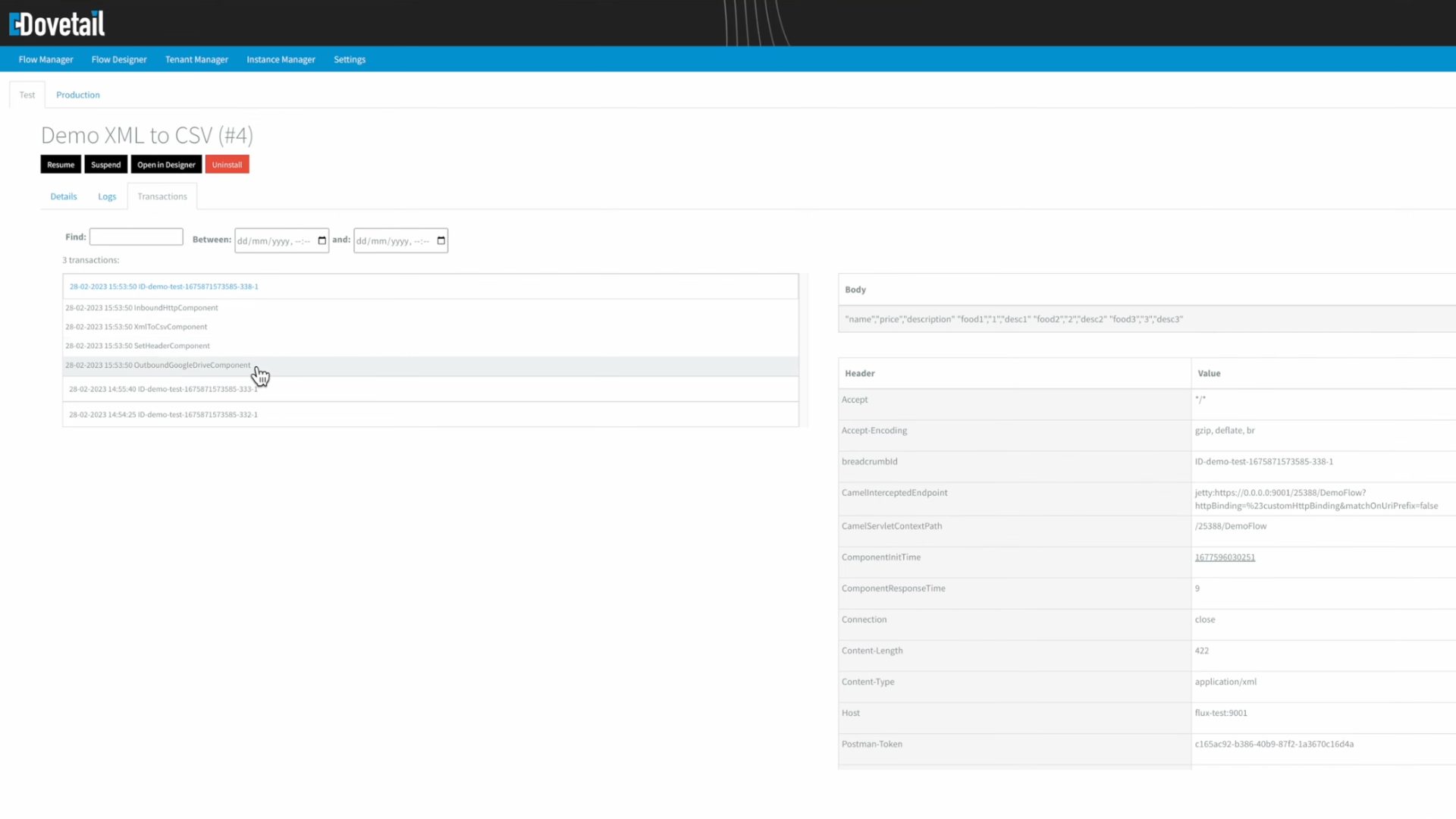
Task: Switch to the Details tab
Action: [x=63, y=196]
